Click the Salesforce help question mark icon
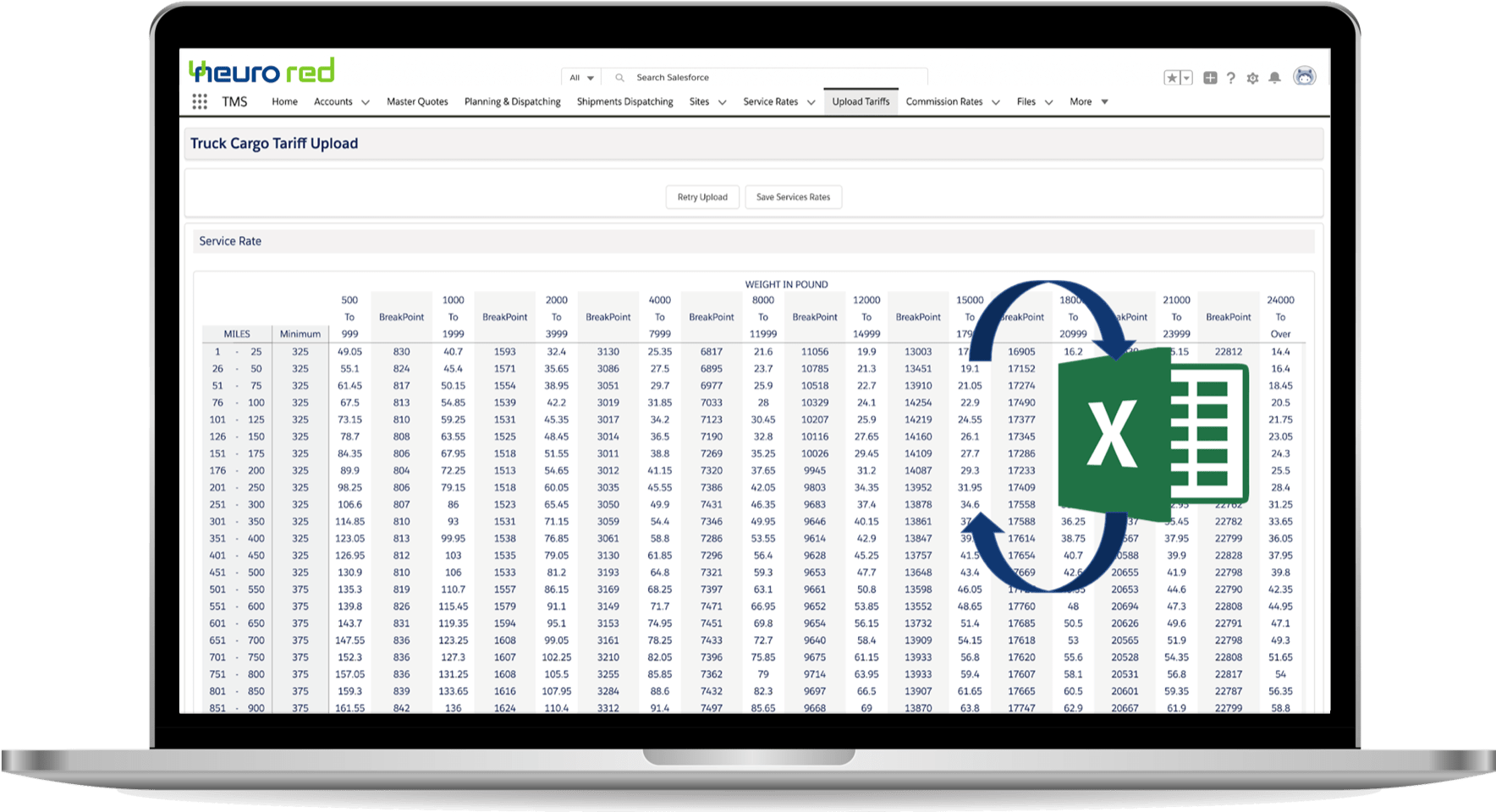This screenshot has height=812, width=1496. pyautogui.click(x=1232, y=77)
